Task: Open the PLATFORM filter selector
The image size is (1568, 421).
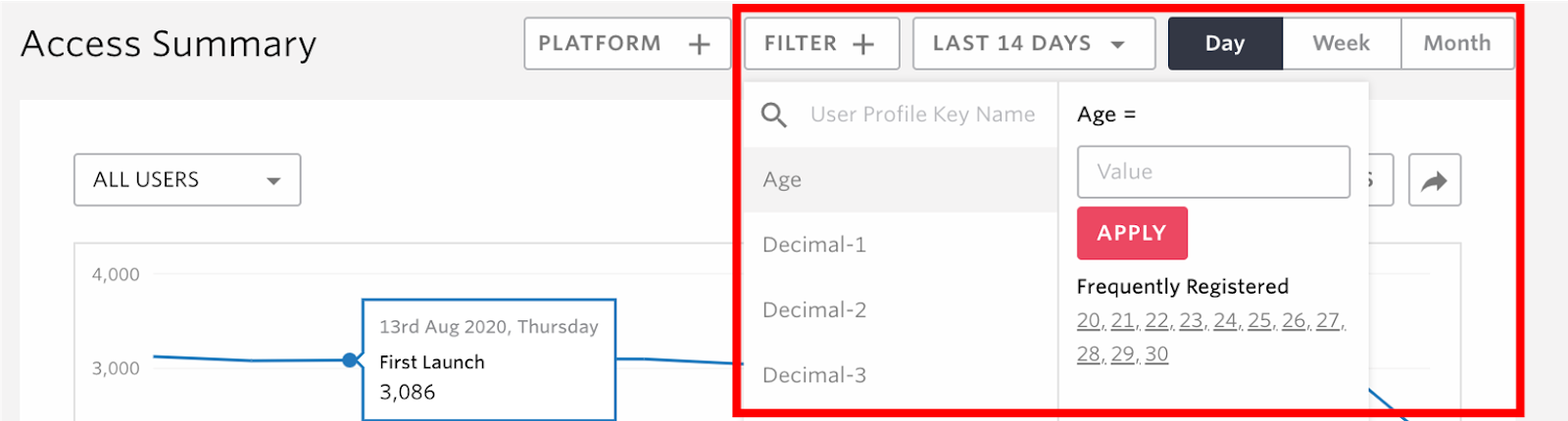Action: coord(627,43)
